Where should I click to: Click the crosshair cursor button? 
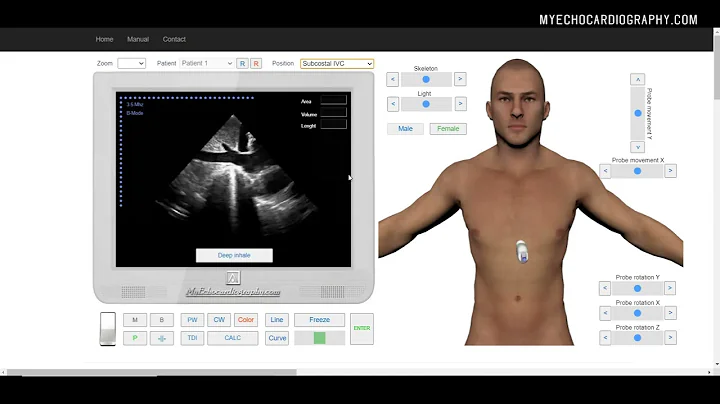[162, 338]
